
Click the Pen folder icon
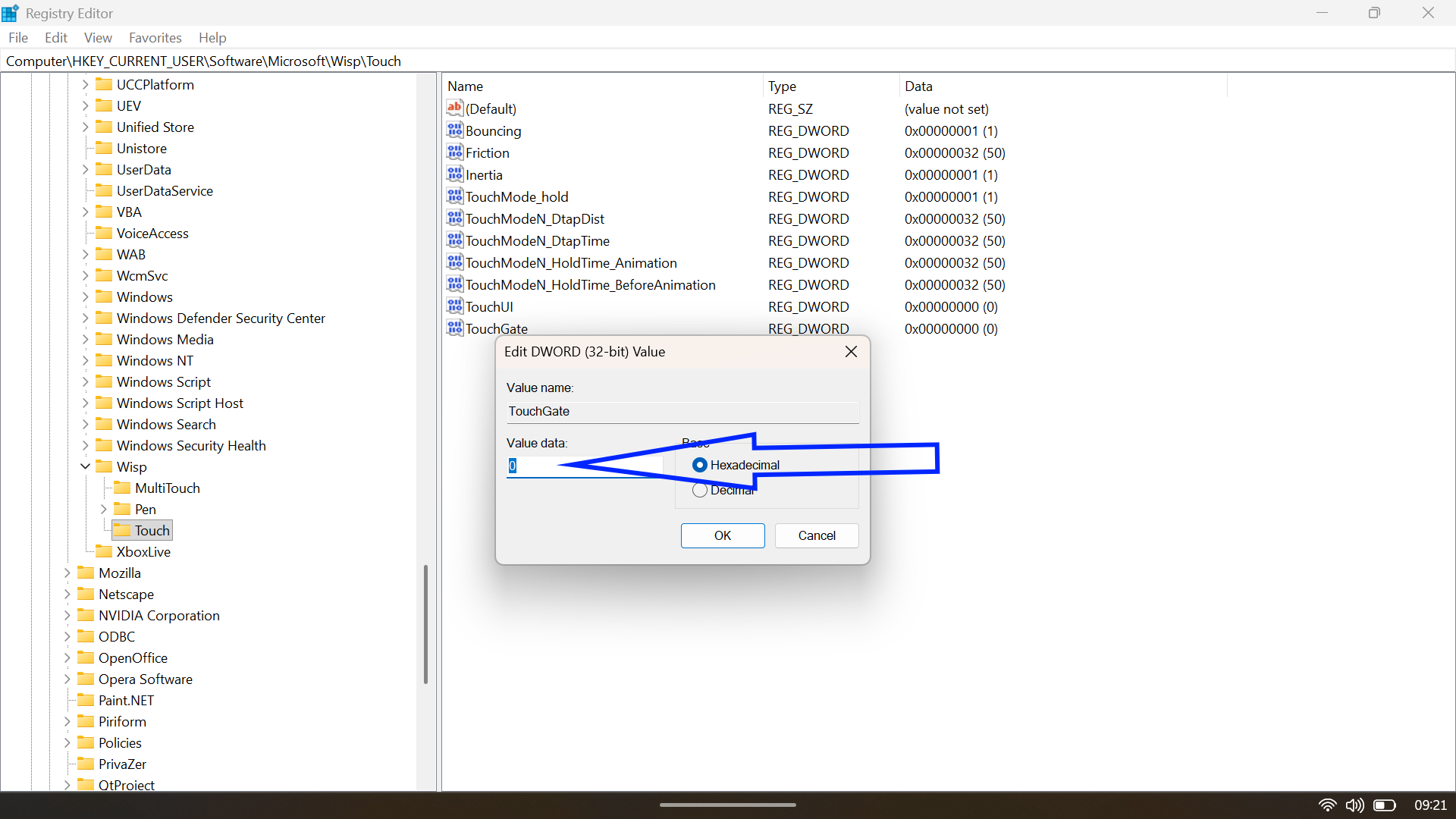click(122, 509)
